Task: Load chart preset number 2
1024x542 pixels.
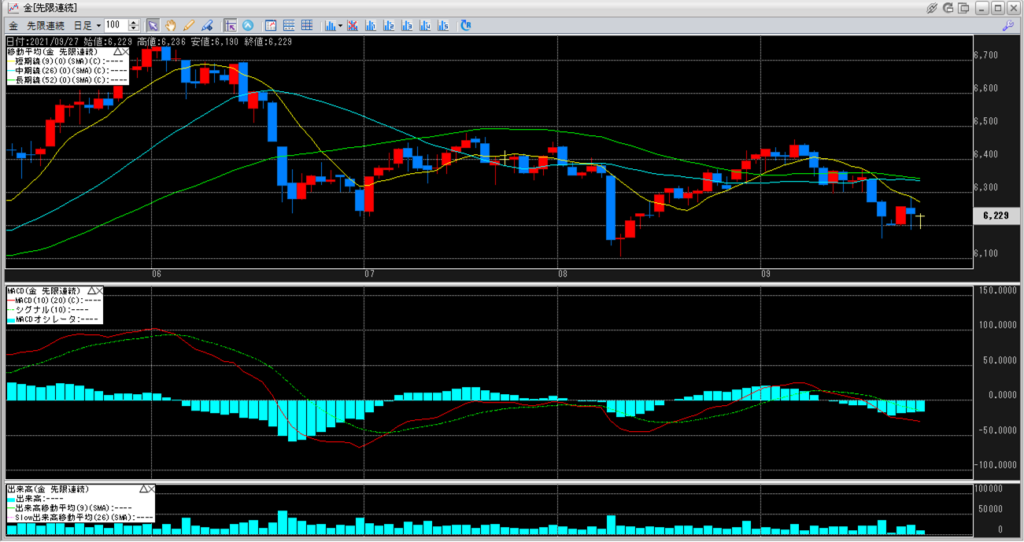Action: [389, 25]
